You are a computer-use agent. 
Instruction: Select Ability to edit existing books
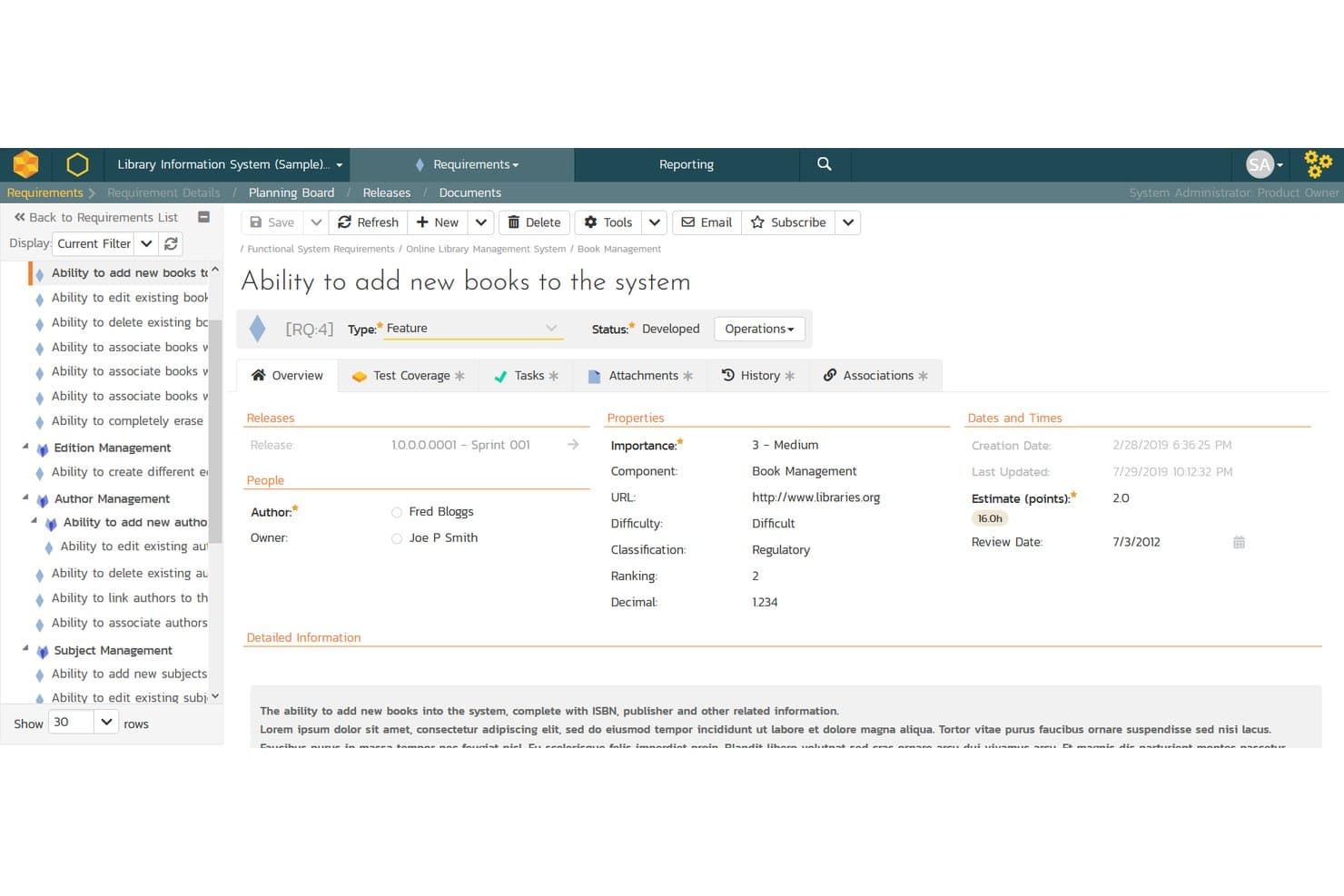pos(130,298)
